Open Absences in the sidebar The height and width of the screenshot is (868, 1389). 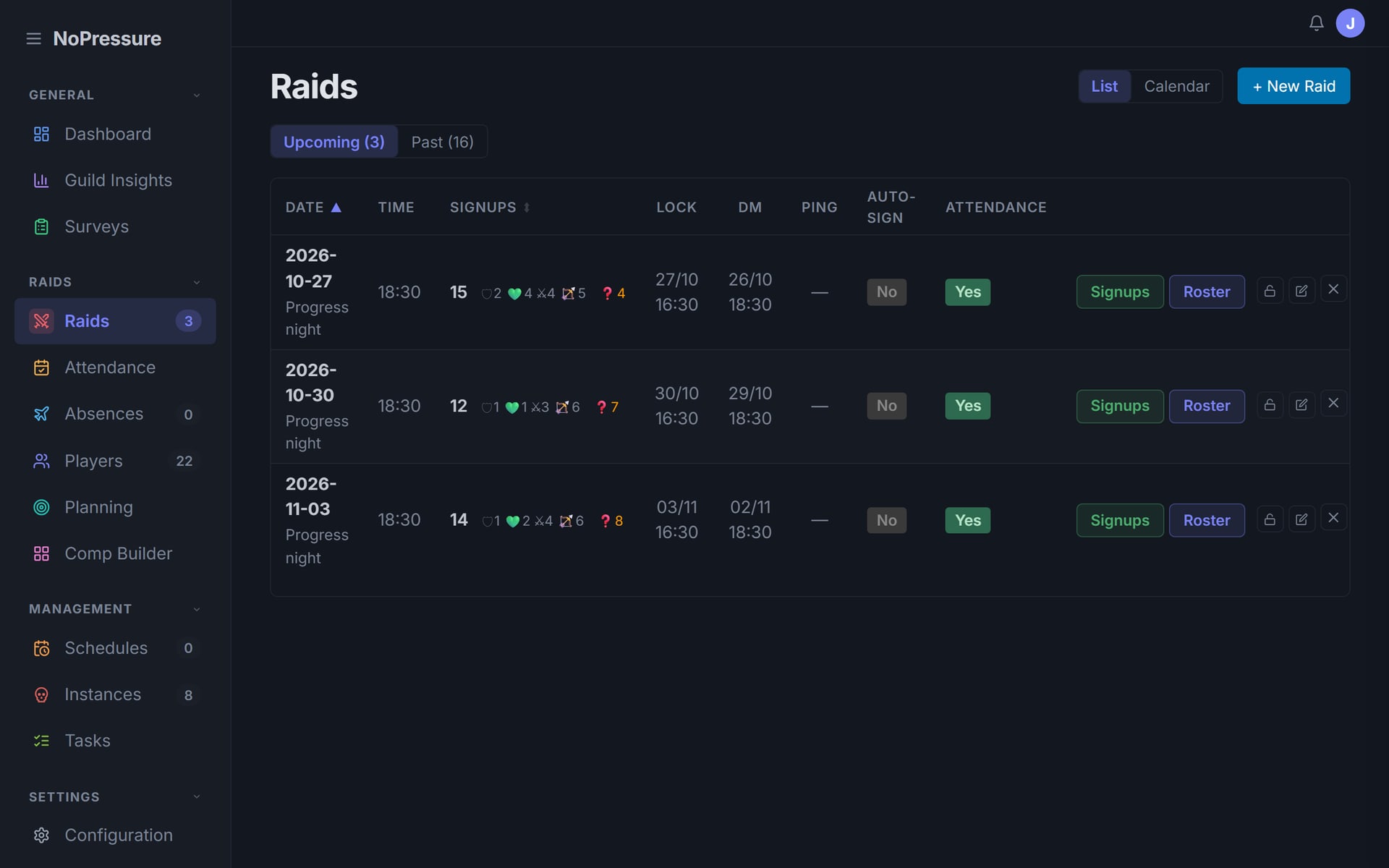point(115,414)
